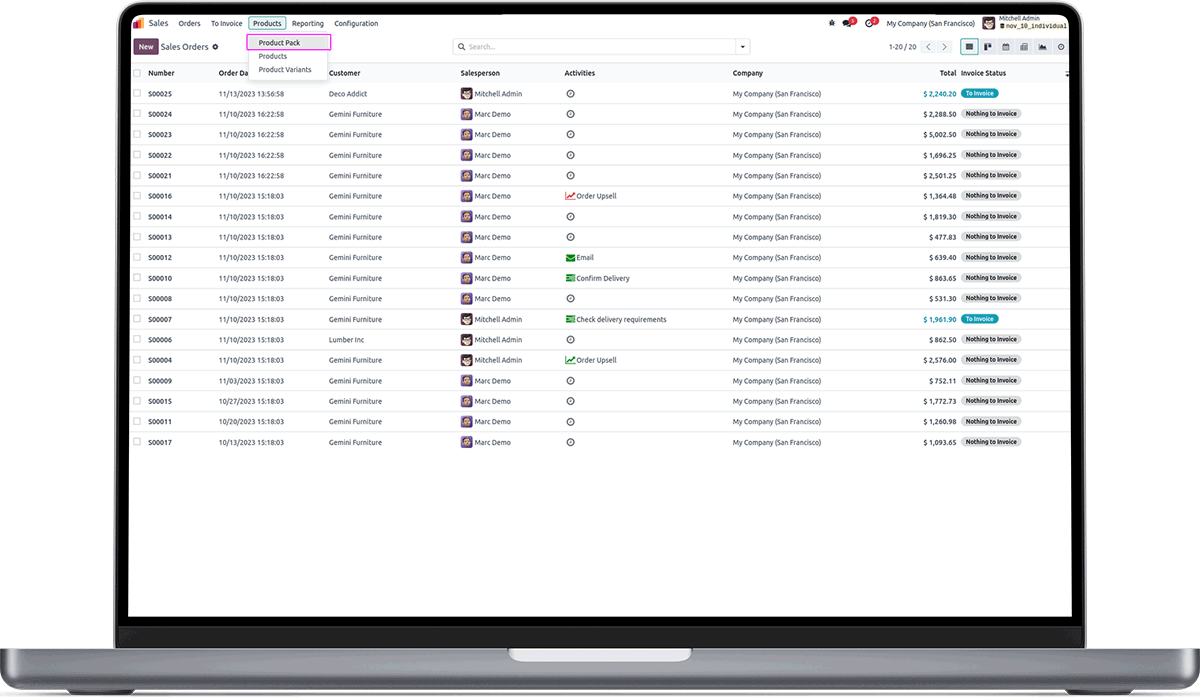Click Email activity icon on S00012

(x=570, y=258)
